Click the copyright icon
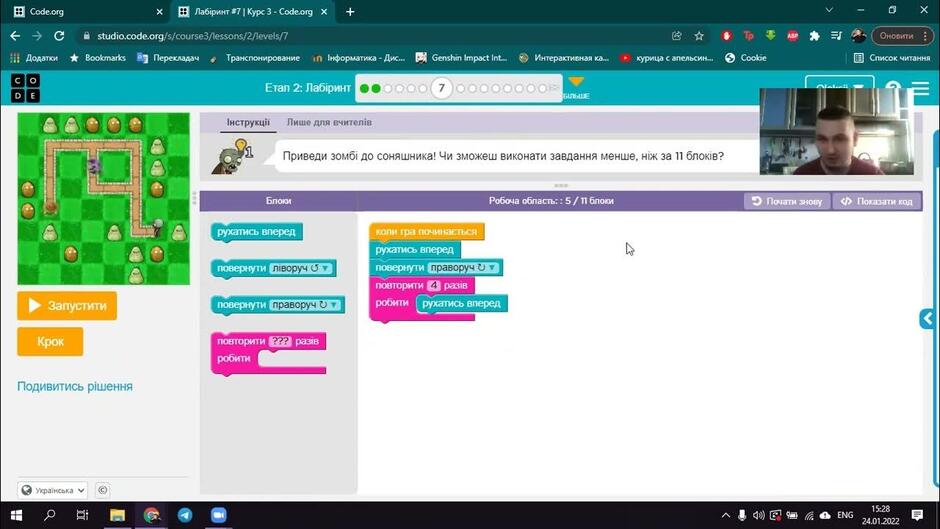The width and height of the screenshot is (940, 529). click(103, 490)
